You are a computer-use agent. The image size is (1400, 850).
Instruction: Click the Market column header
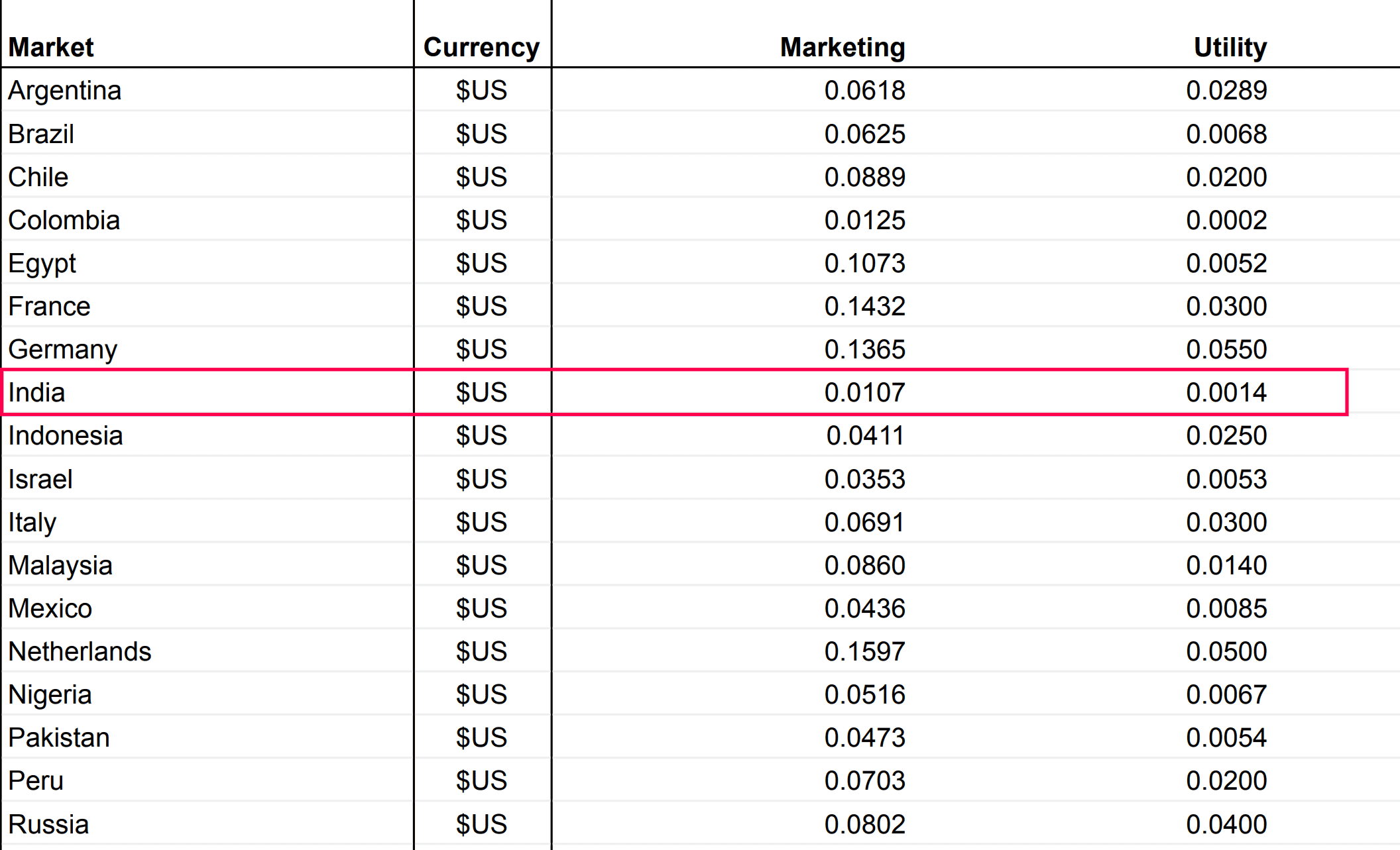[51, 47]
